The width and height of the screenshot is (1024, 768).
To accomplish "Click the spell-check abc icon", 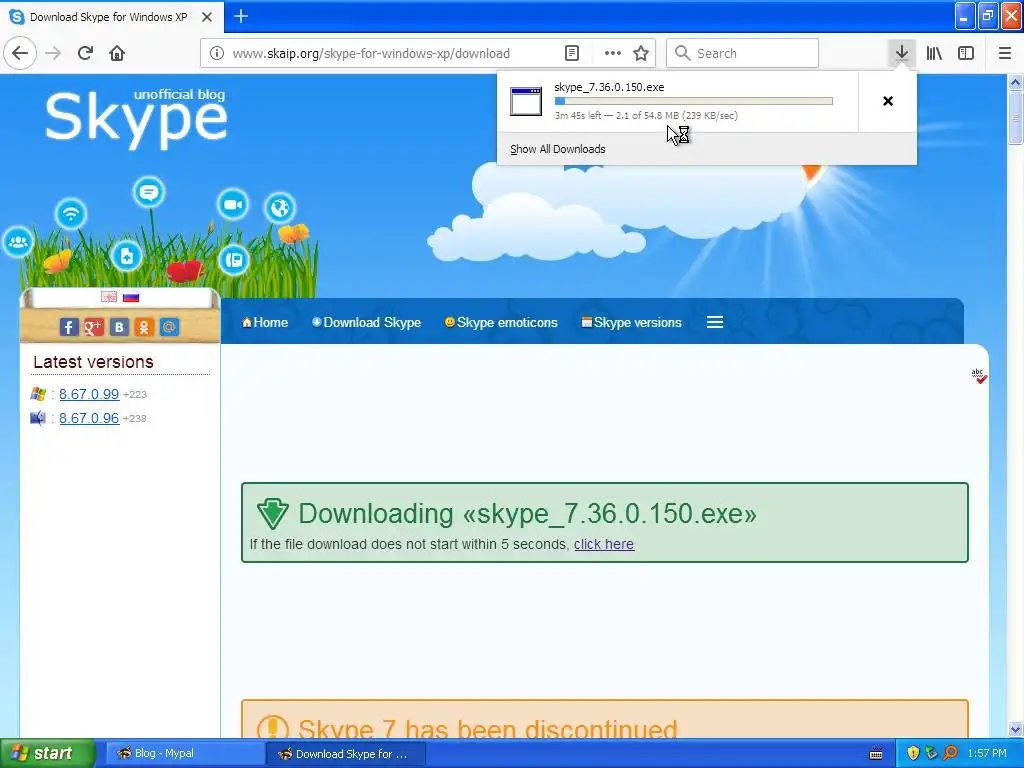I will [978, 376].
